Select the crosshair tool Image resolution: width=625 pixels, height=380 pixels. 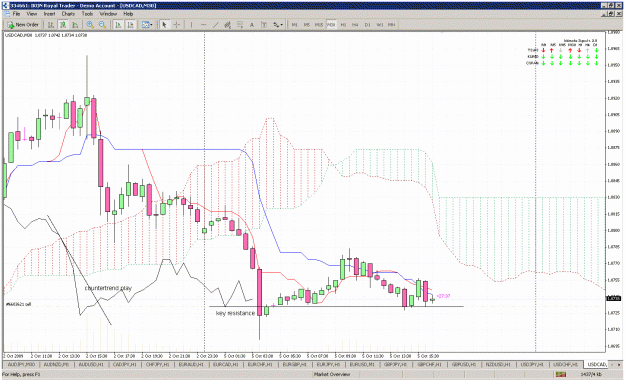[177, 25]
